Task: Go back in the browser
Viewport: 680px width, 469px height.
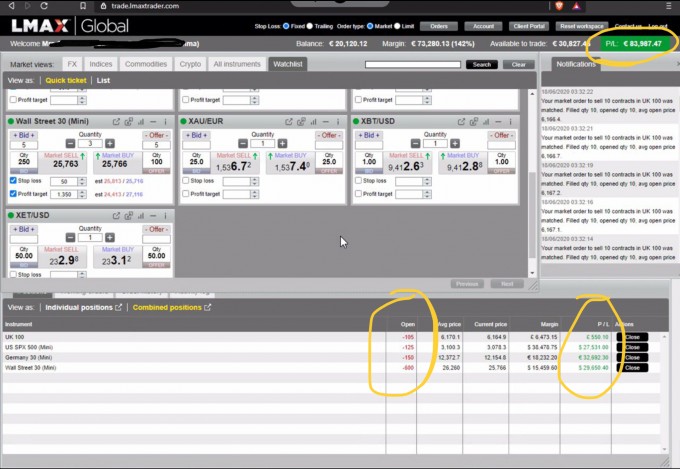Action: tap(12, 6)
